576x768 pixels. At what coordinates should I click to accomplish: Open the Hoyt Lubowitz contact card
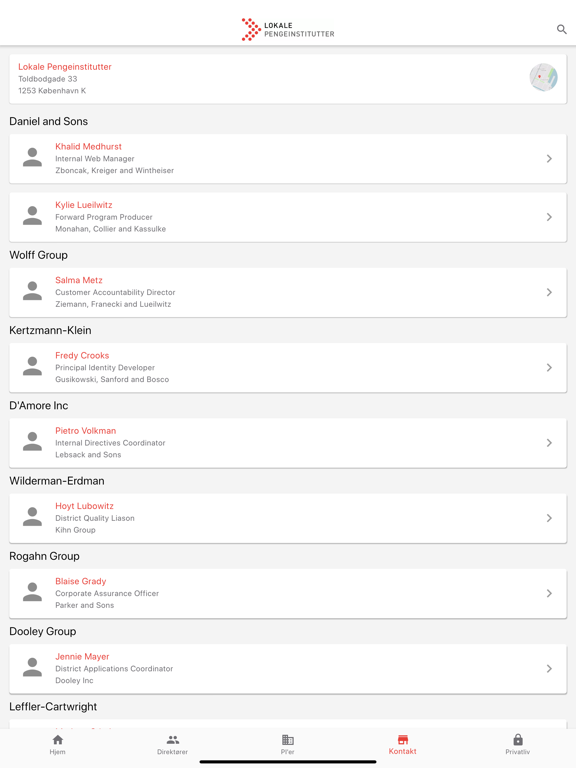(288, 518)
